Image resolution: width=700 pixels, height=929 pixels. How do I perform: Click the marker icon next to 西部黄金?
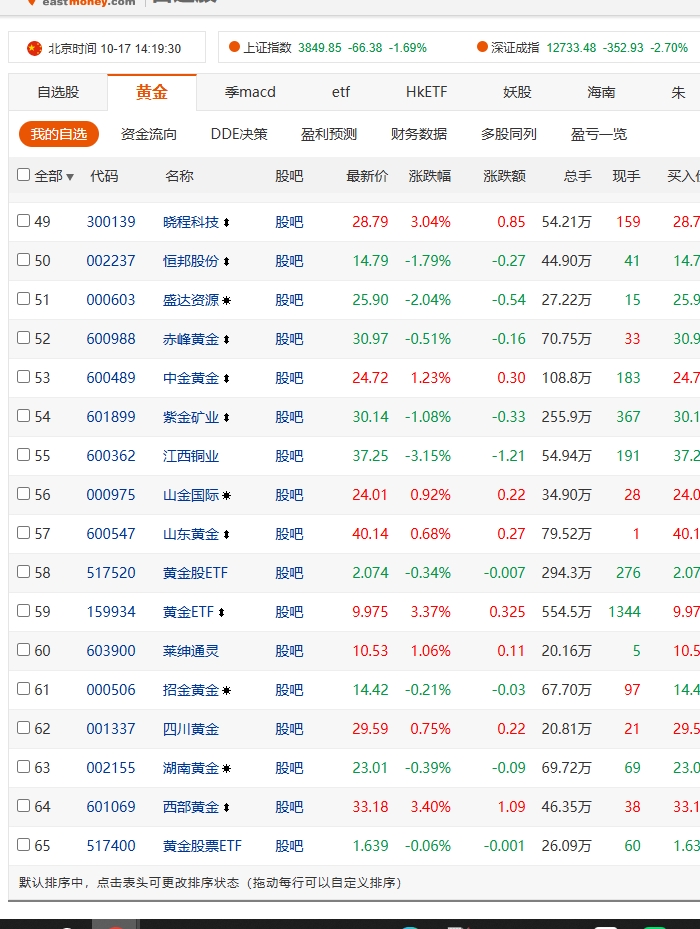click(226, 807)
